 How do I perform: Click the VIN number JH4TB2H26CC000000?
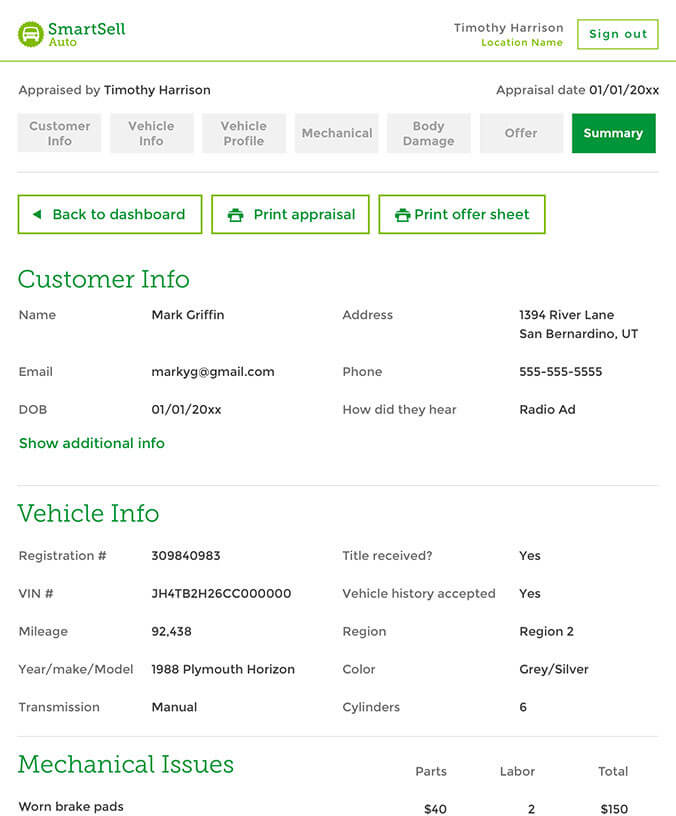221,594
